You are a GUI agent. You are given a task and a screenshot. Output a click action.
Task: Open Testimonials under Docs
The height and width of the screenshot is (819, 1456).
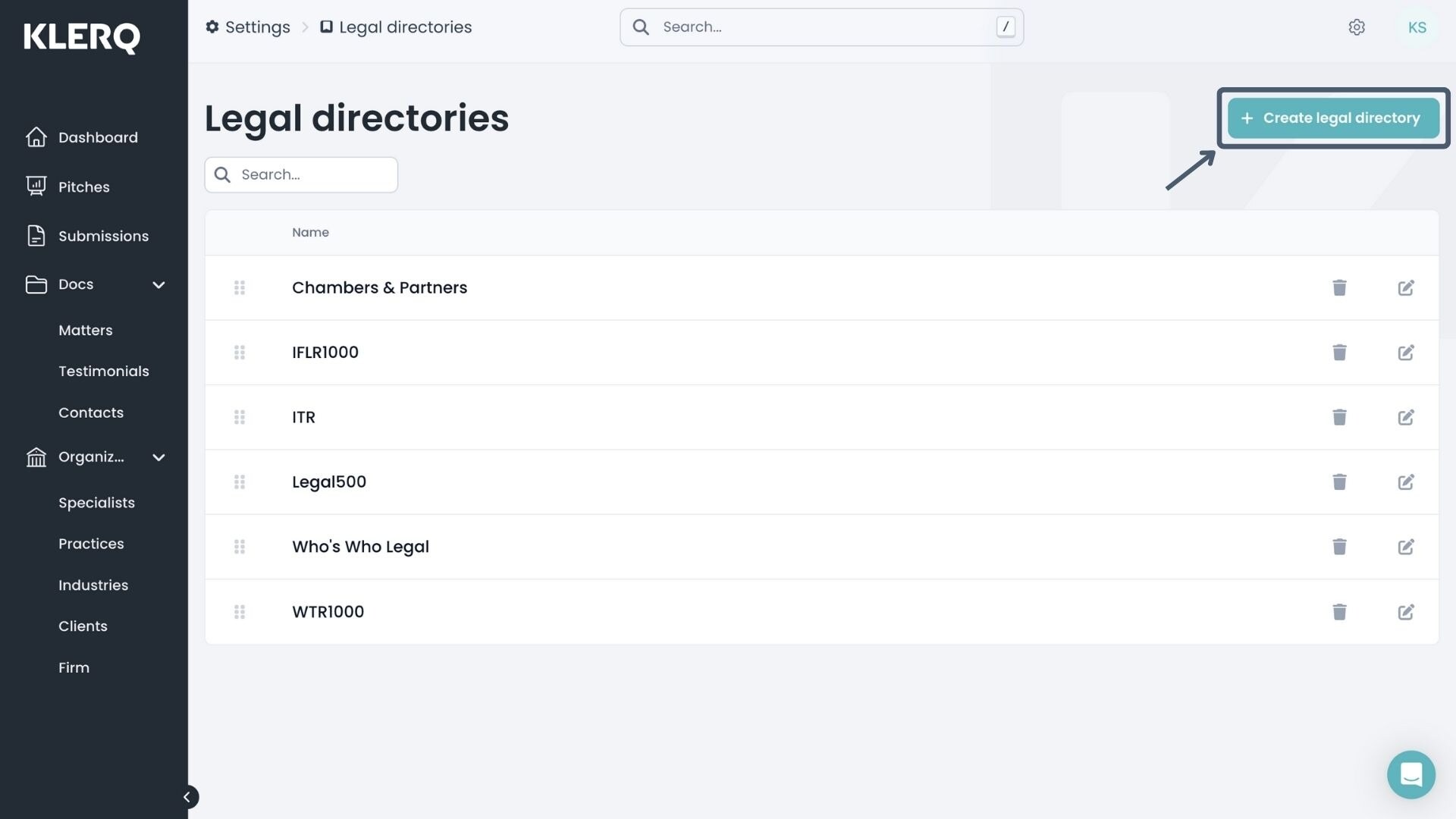104,371
